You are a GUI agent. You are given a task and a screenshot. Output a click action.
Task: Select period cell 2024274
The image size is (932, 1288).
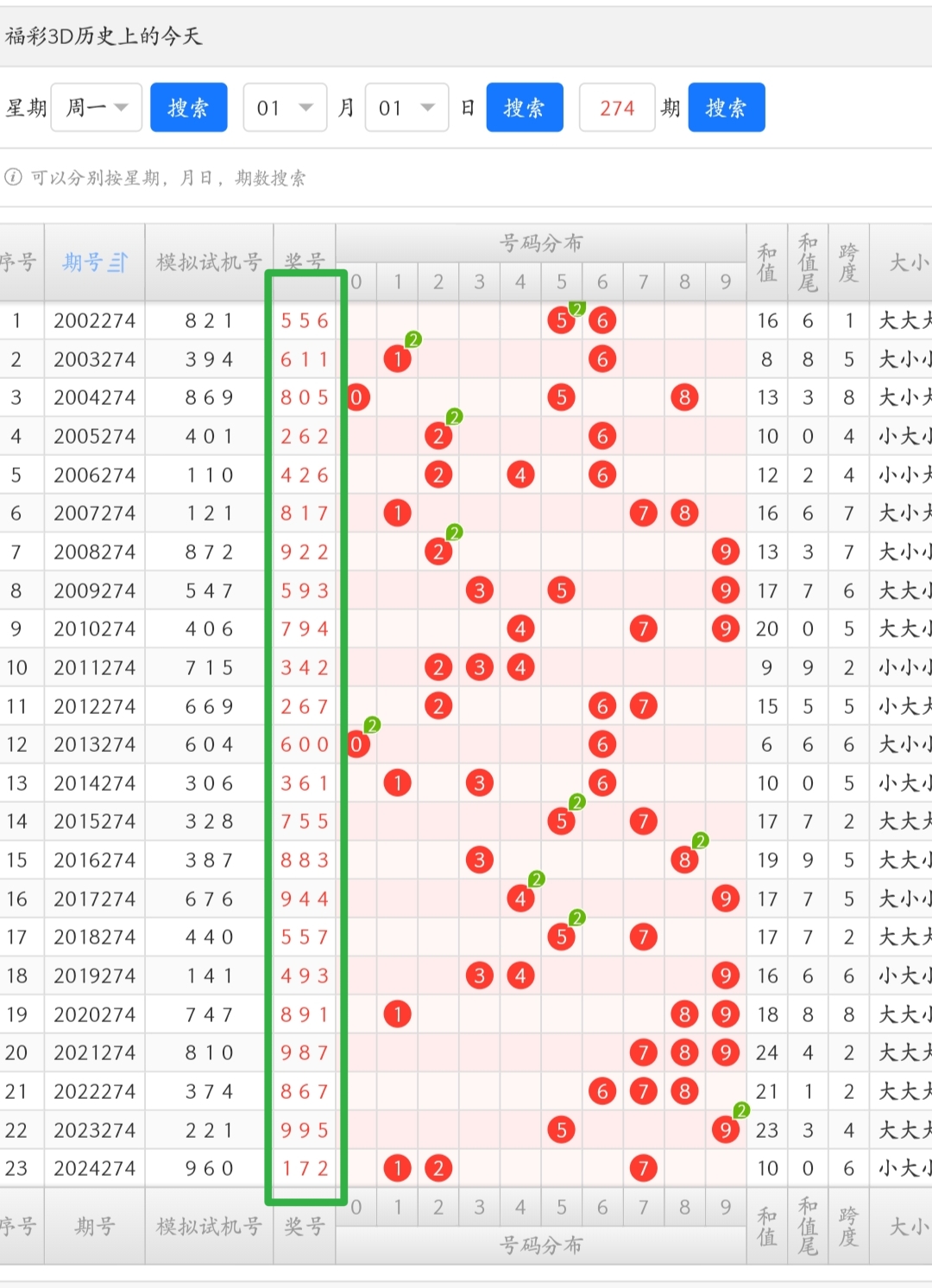[94, 1168]
